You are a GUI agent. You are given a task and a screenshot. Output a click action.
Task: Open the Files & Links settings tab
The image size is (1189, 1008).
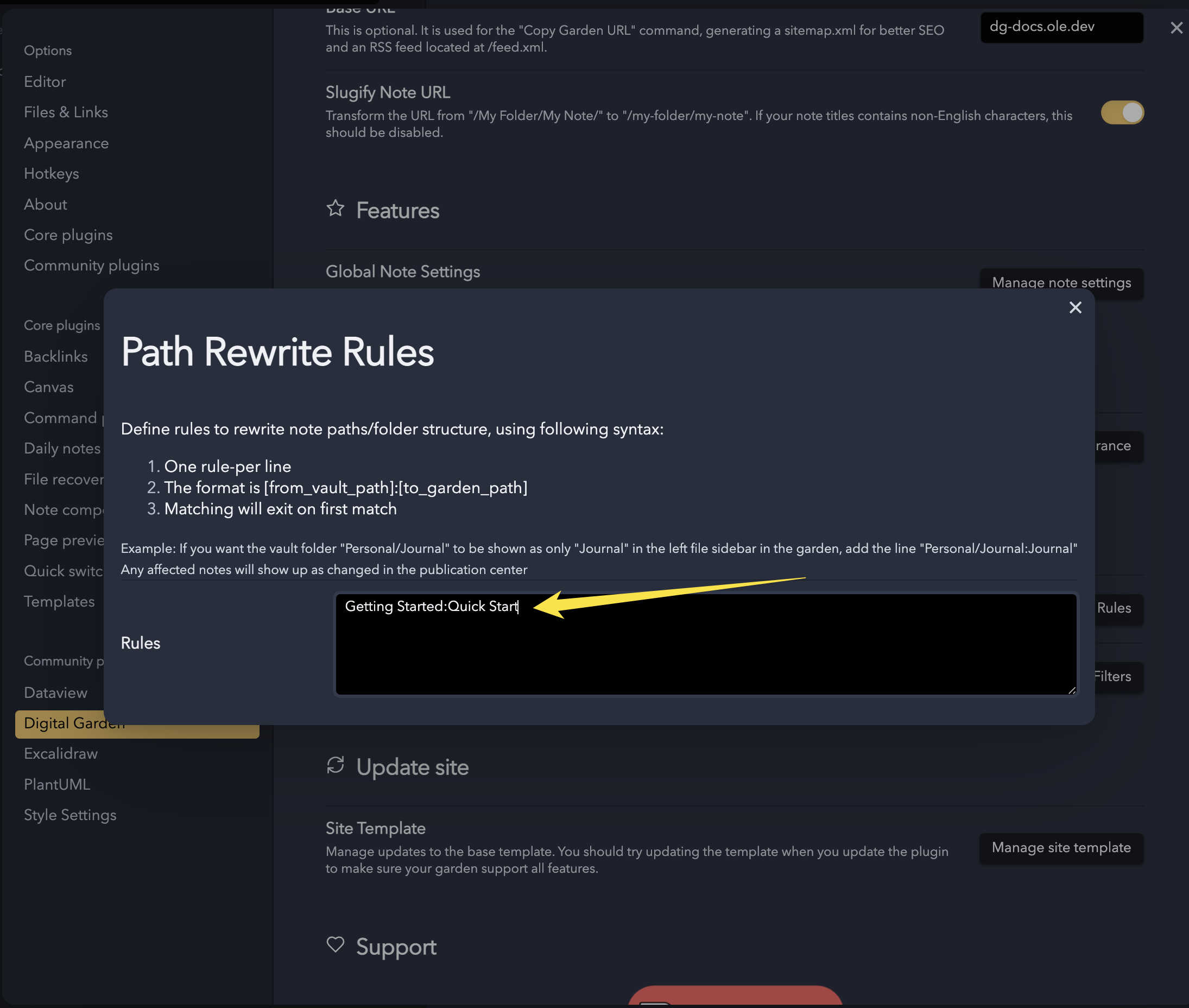66,112
